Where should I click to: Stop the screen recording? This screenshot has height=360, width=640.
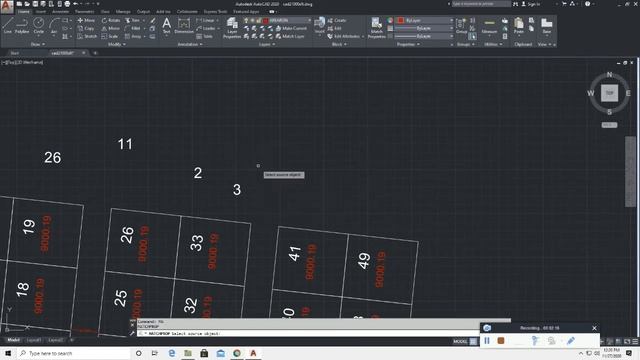(x=501, y=341)
